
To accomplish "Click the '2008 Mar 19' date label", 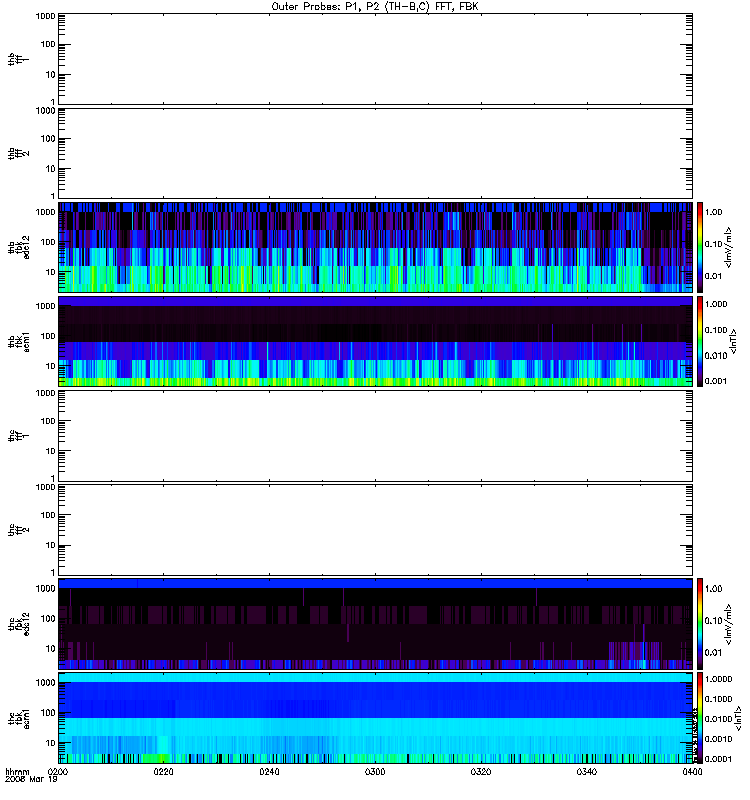I will coord(31,780).
